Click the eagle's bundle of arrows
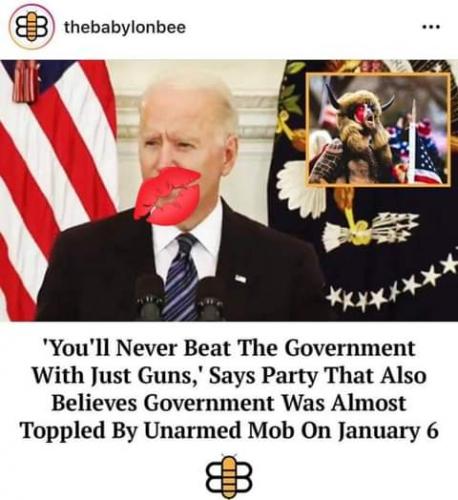The width and height of the screenshot is (458, 500). tap(371, 231)
